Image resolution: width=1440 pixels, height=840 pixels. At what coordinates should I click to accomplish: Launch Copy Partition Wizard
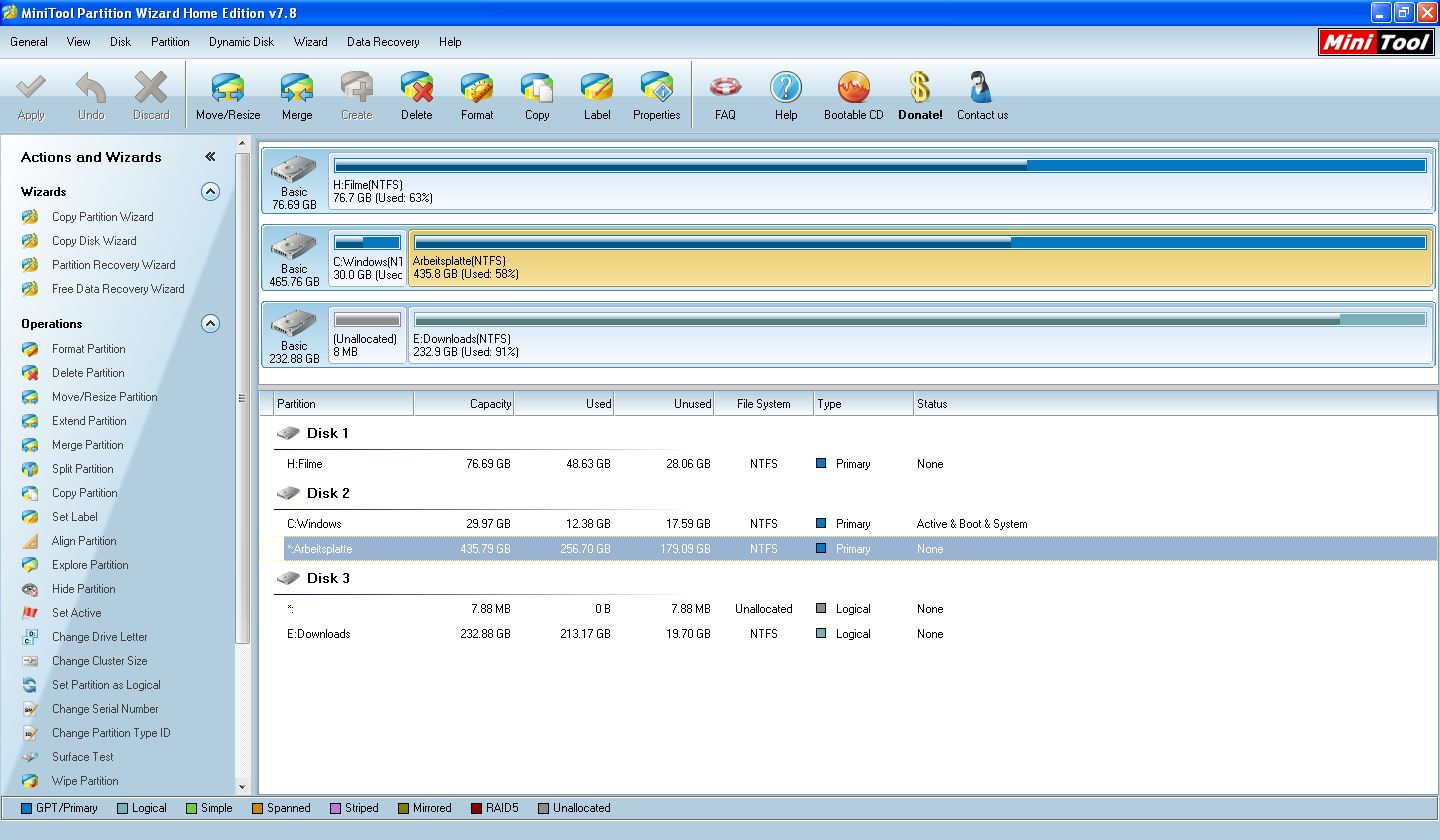tap(102, 217)
